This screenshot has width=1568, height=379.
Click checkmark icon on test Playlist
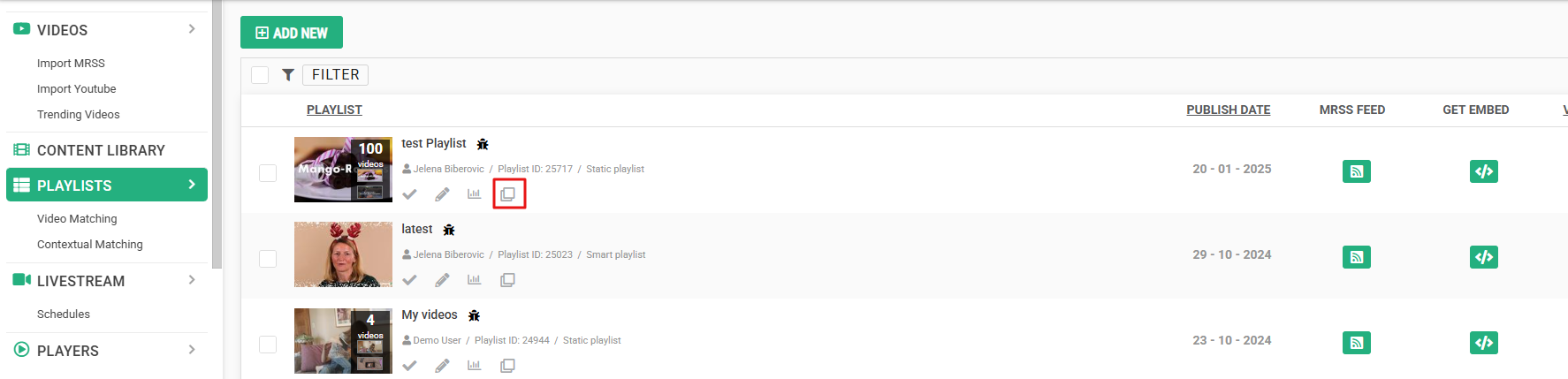(409, 194)
